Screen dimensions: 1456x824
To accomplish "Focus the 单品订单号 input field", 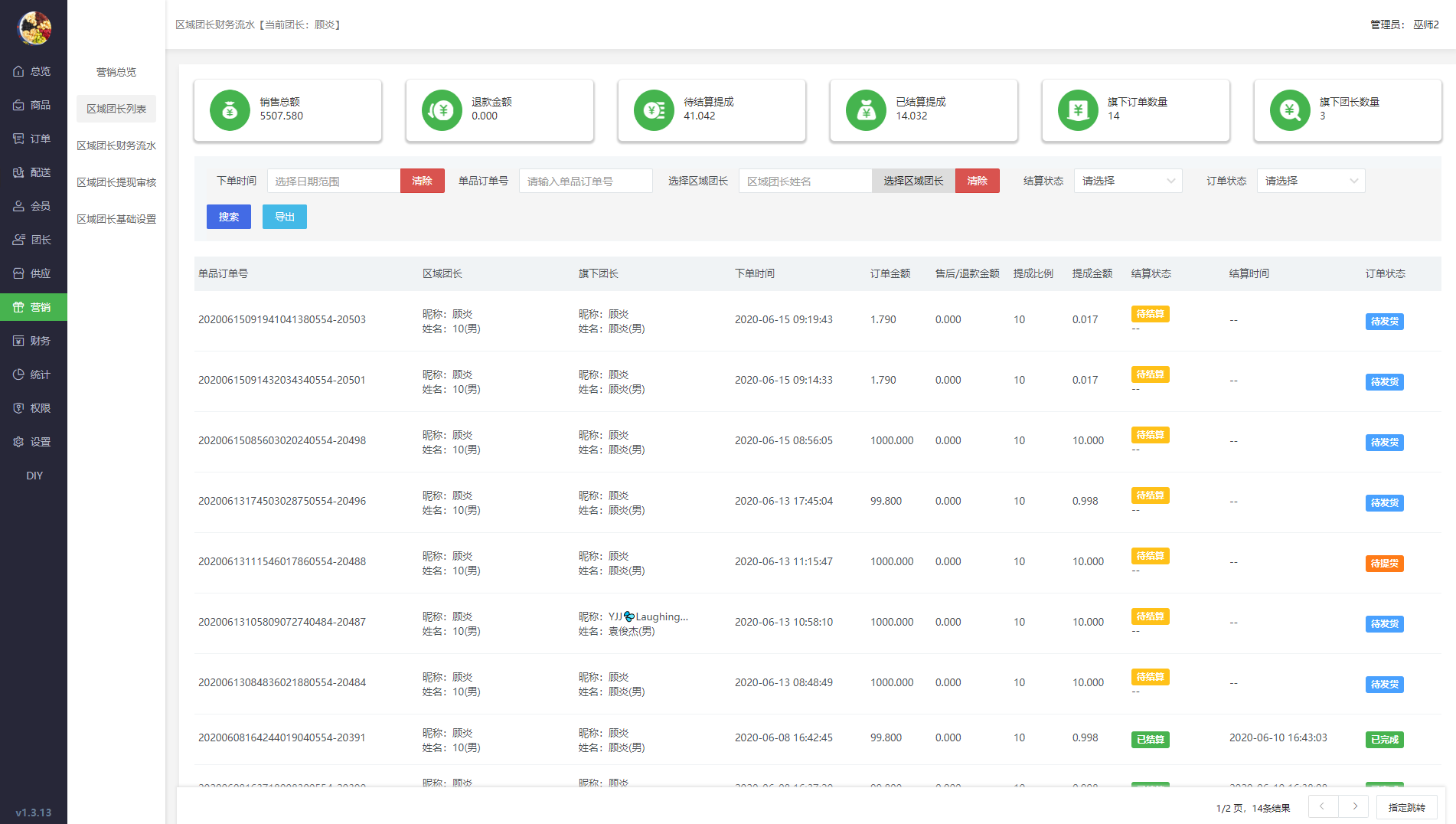I will coord(586,181).
